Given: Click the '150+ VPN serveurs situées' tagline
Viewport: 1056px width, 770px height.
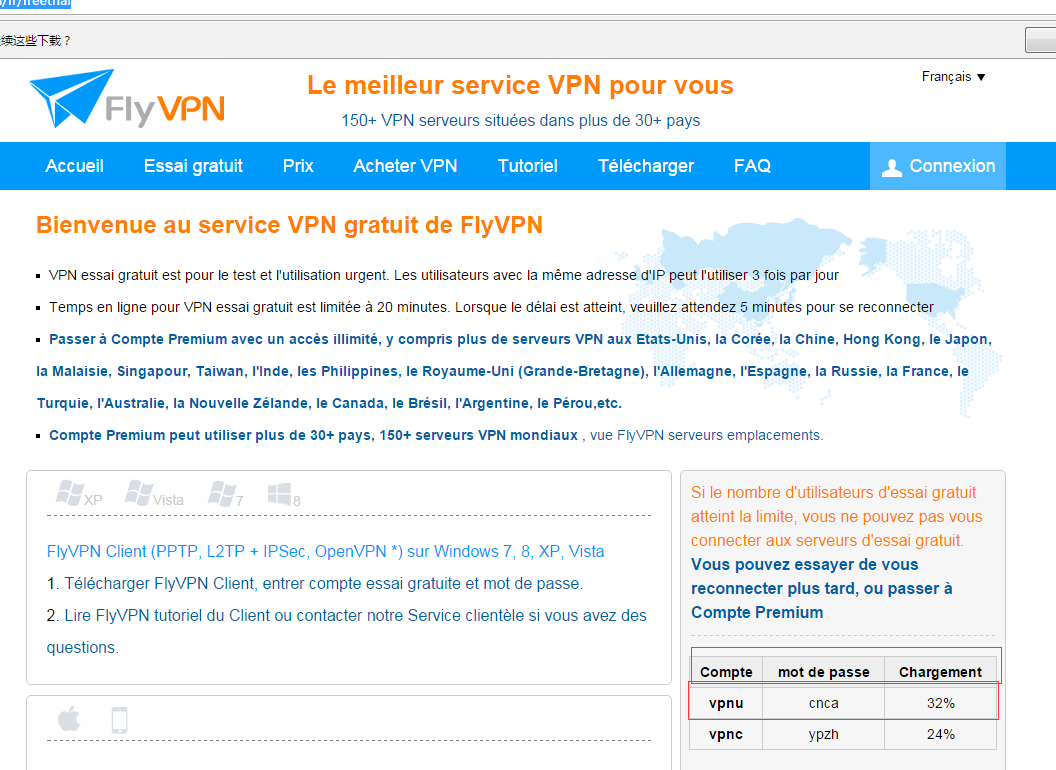Looking at the screenshot, I should coord(521,121).
